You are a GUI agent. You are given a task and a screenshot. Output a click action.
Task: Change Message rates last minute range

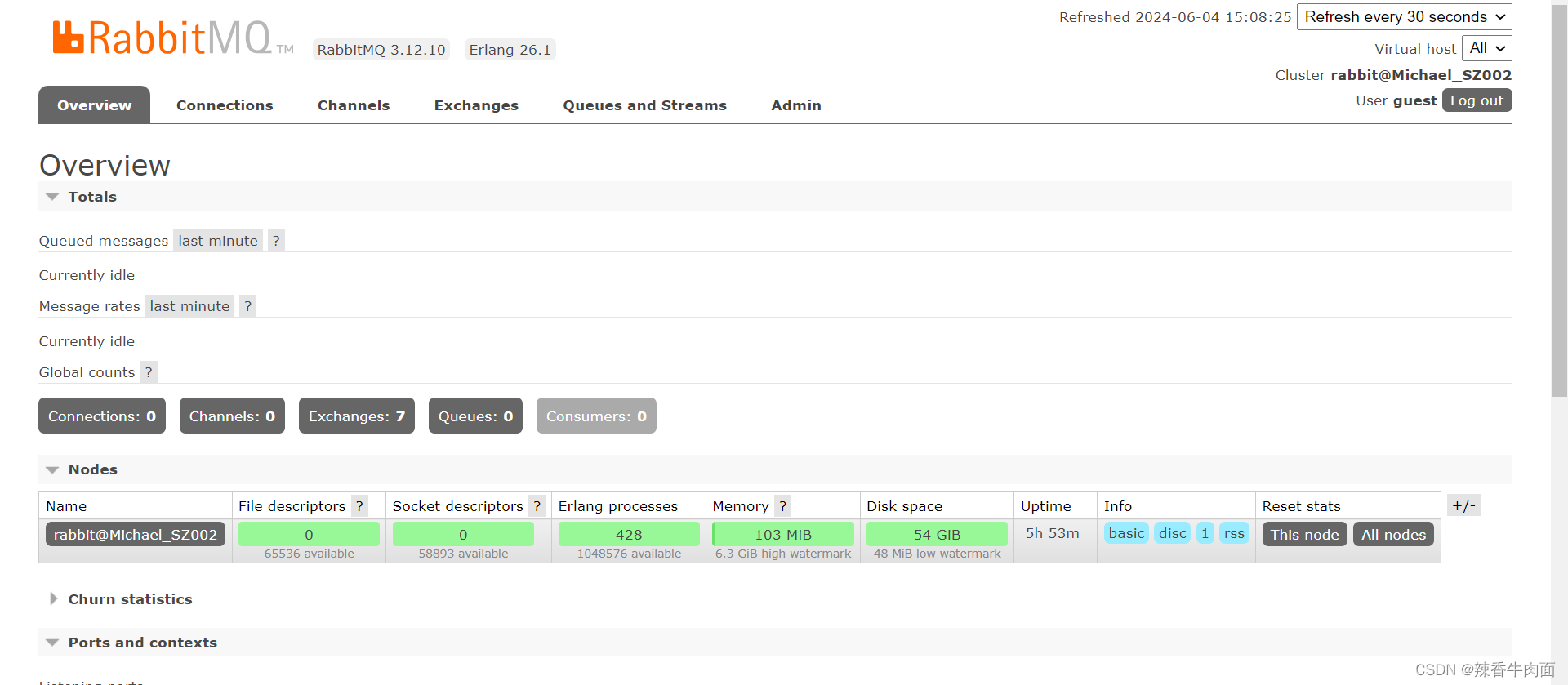click(189, 306)
